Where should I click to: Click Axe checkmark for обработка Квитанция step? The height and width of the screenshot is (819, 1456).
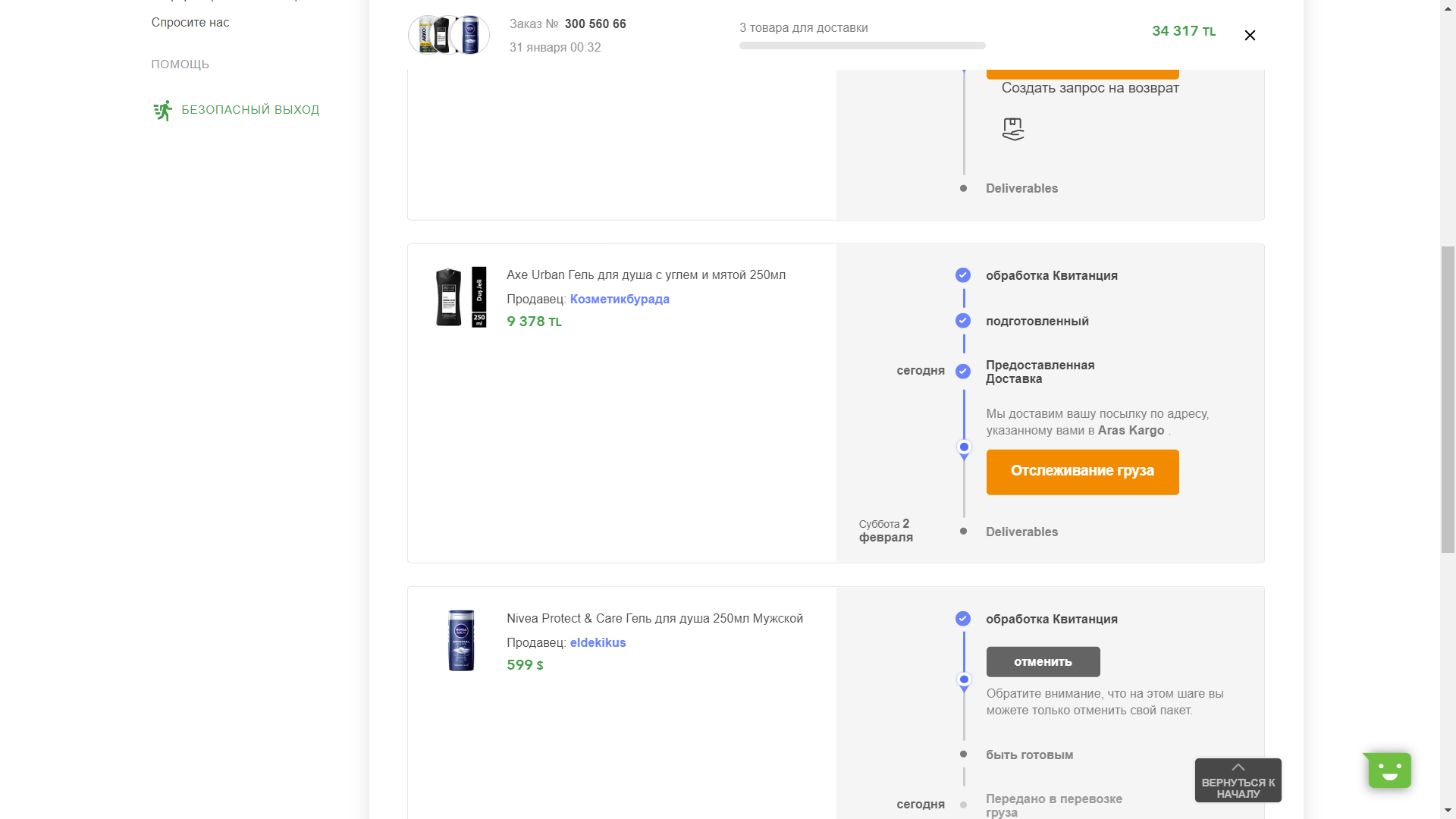pyautogui.click(x=963, y=275)
